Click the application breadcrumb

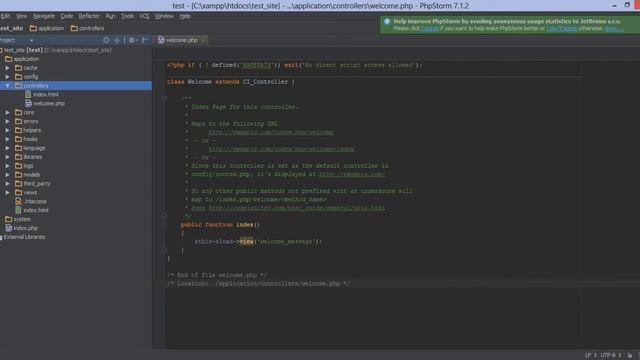pyautogui.click(x=47, y=28)
